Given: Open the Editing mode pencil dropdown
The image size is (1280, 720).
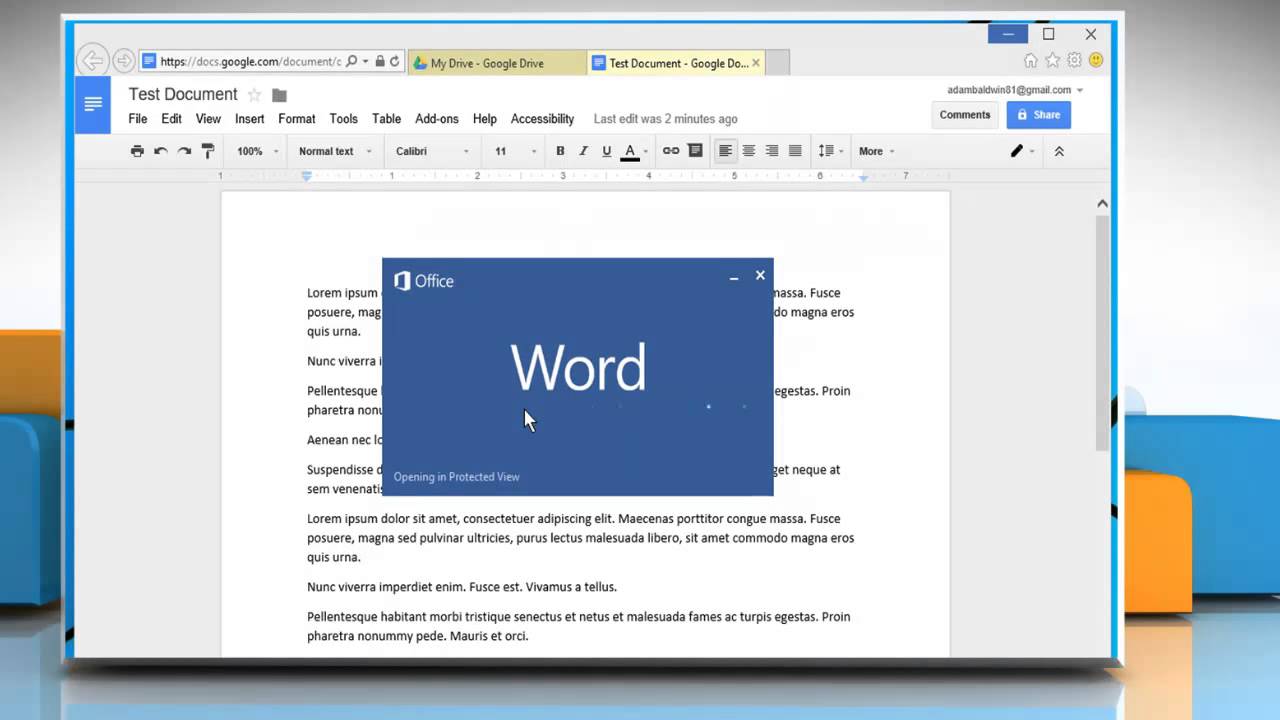Looking at the screenshot, I should (1022, 151).
